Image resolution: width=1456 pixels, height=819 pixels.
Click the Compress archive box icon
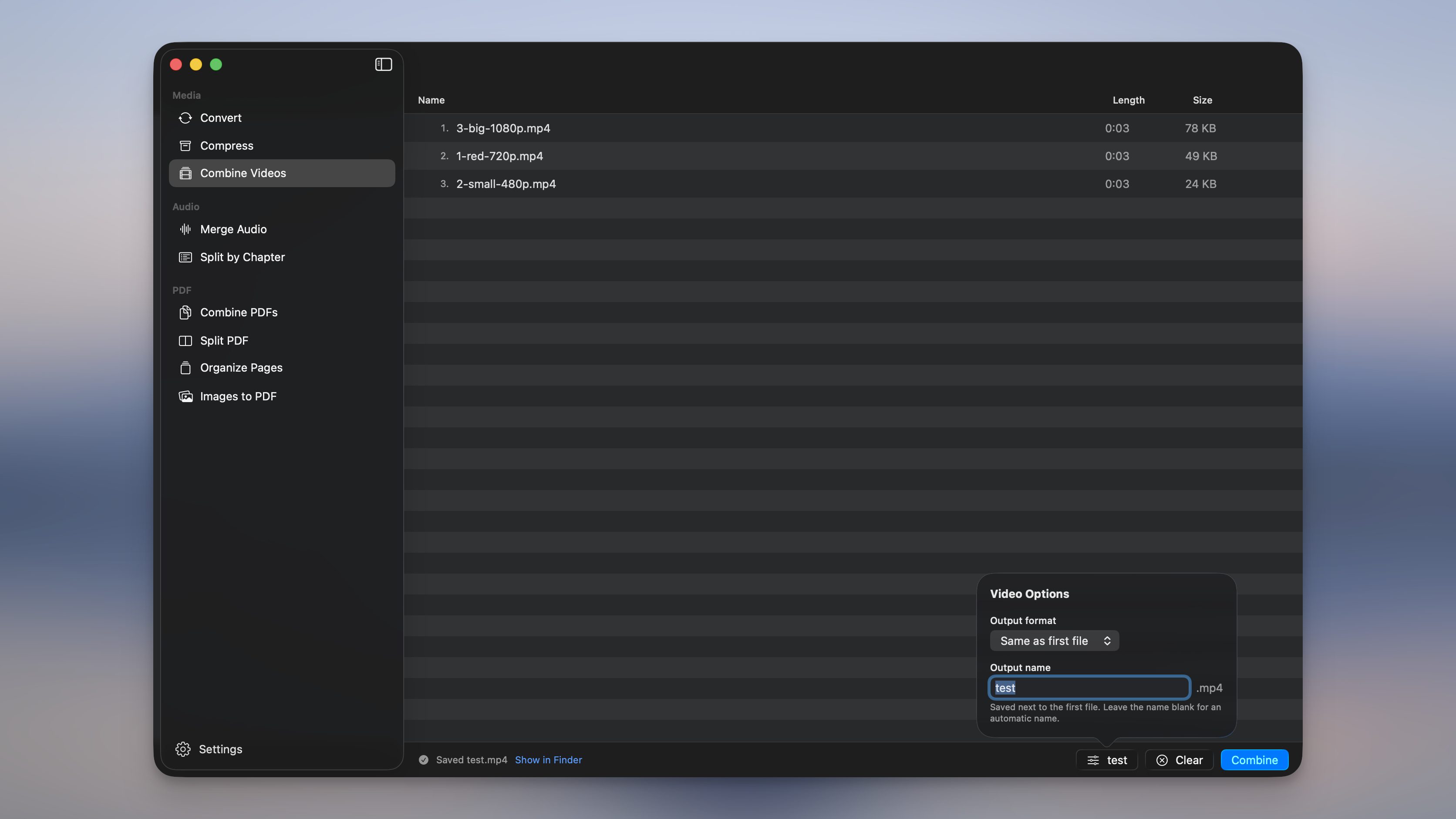[185, 146]
